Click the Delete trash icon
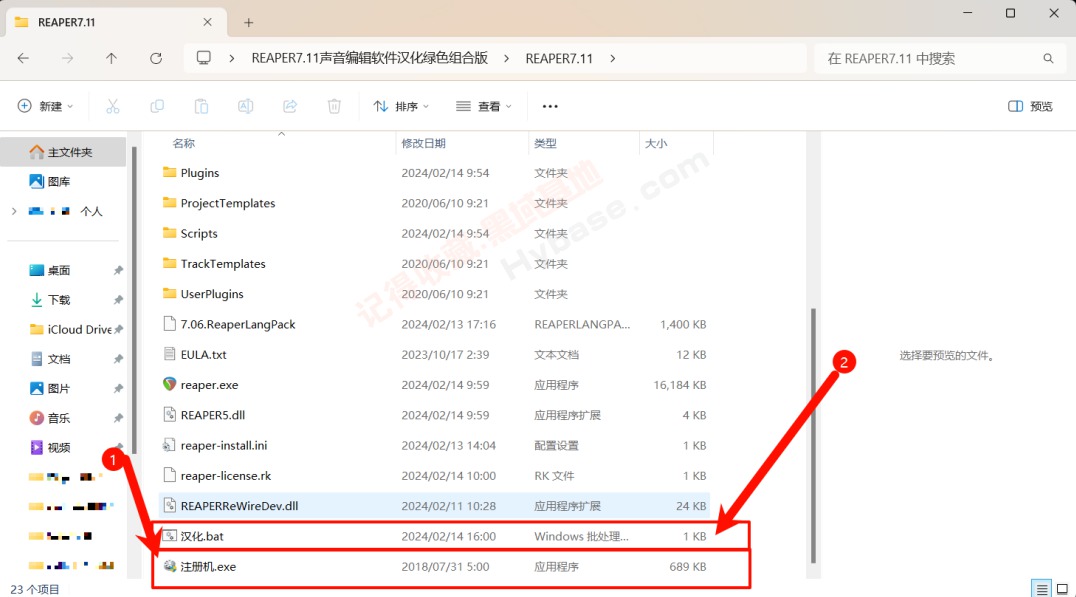This screenshot has width=1076, height=597. 334,106
